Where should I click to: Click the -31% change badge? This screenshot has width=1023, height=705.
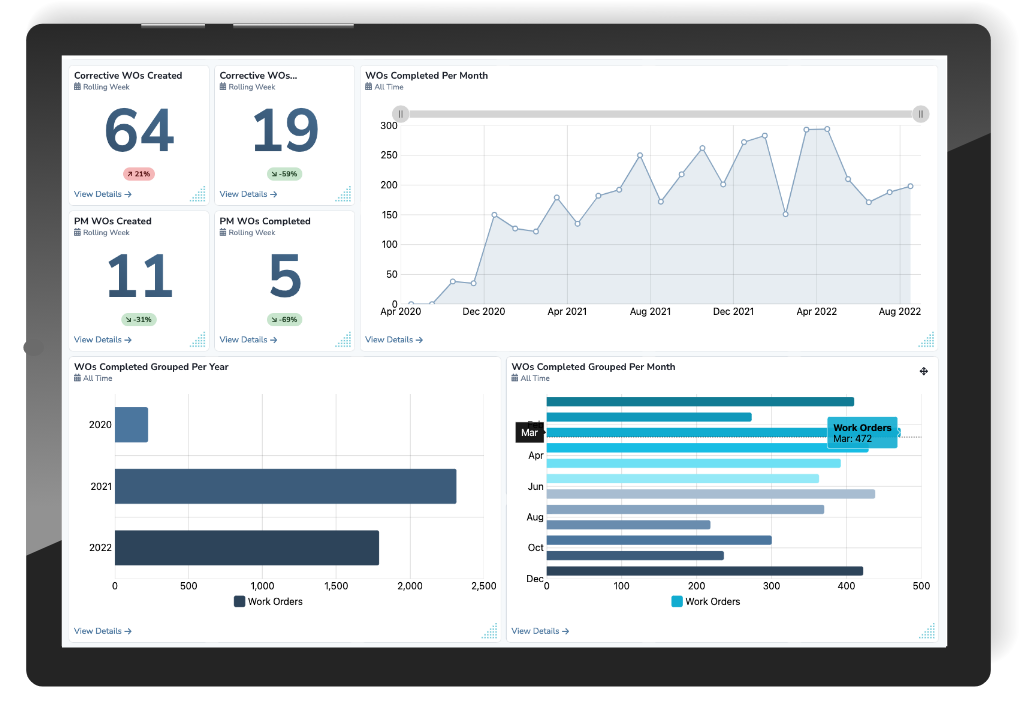click(138, 320)
